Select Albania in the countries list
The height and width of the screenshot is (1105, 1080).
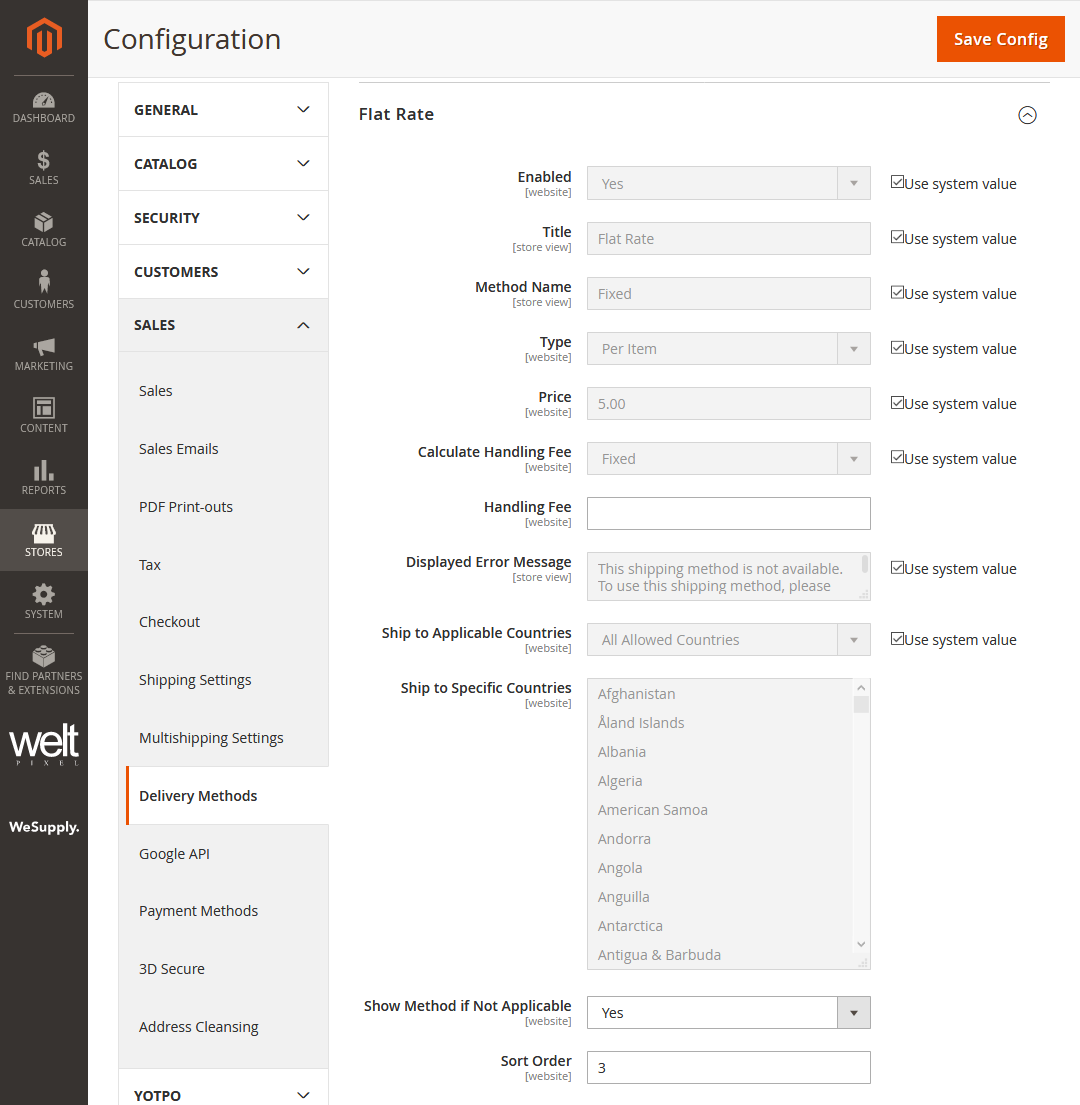[x=720, y=752]
